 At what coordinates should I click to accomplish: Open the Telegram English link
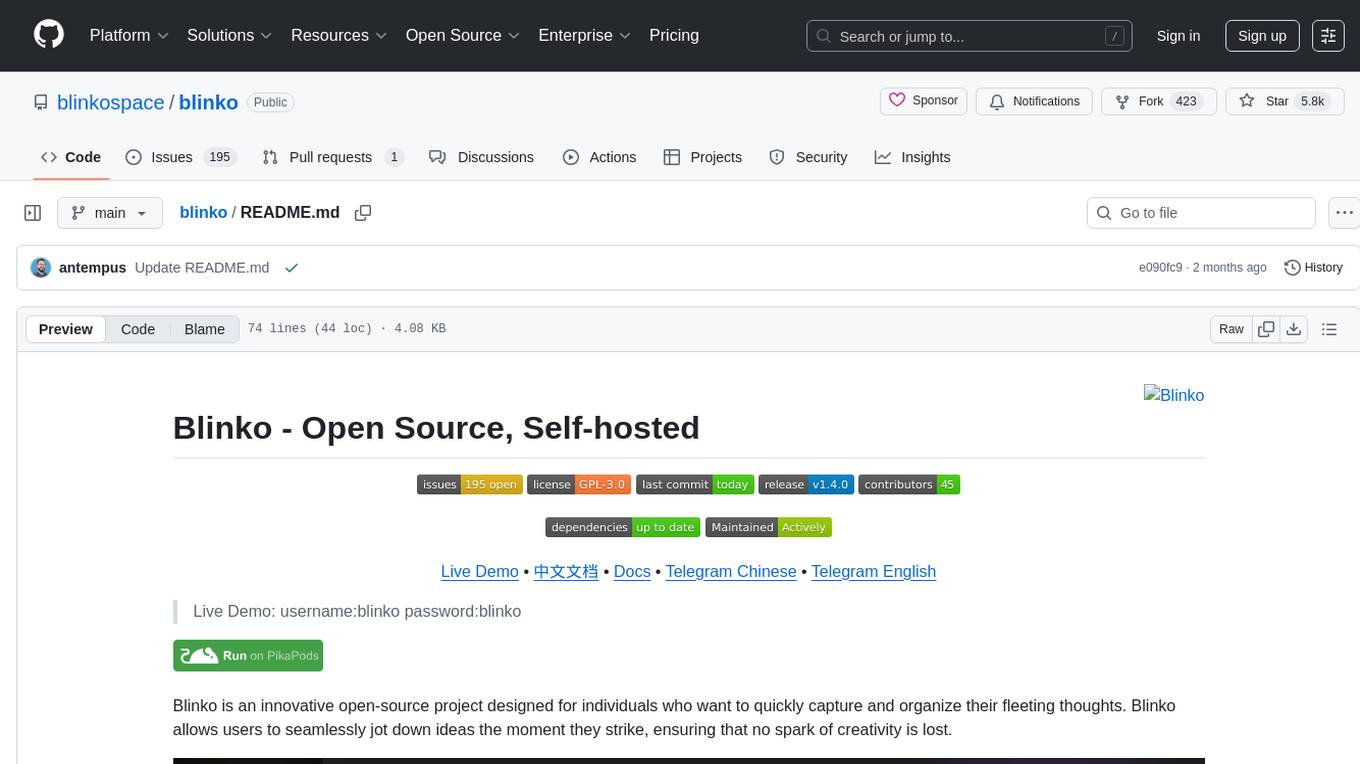(x=874, y=571)
